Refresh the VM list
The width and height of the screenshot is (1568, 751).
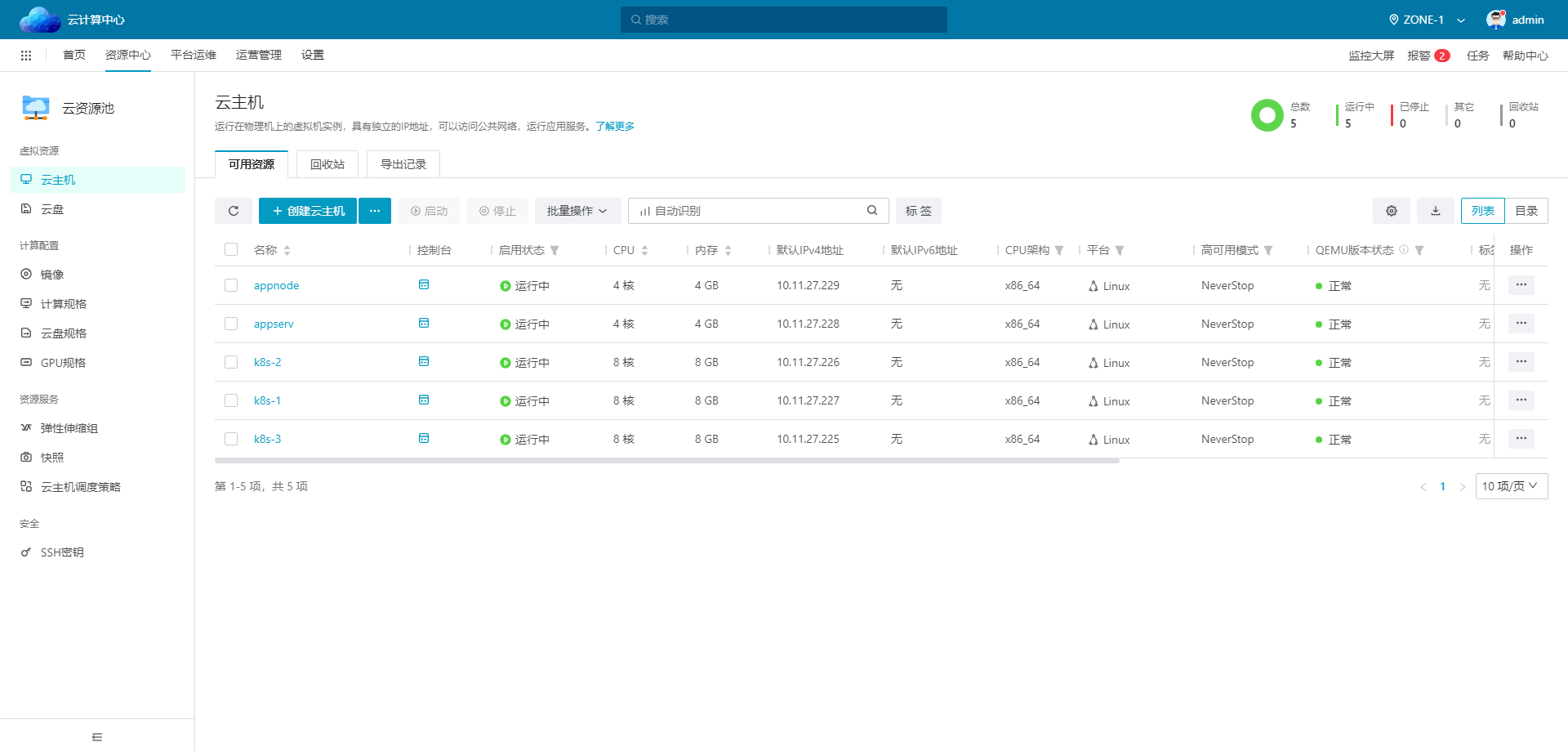(x=234, y=211)
